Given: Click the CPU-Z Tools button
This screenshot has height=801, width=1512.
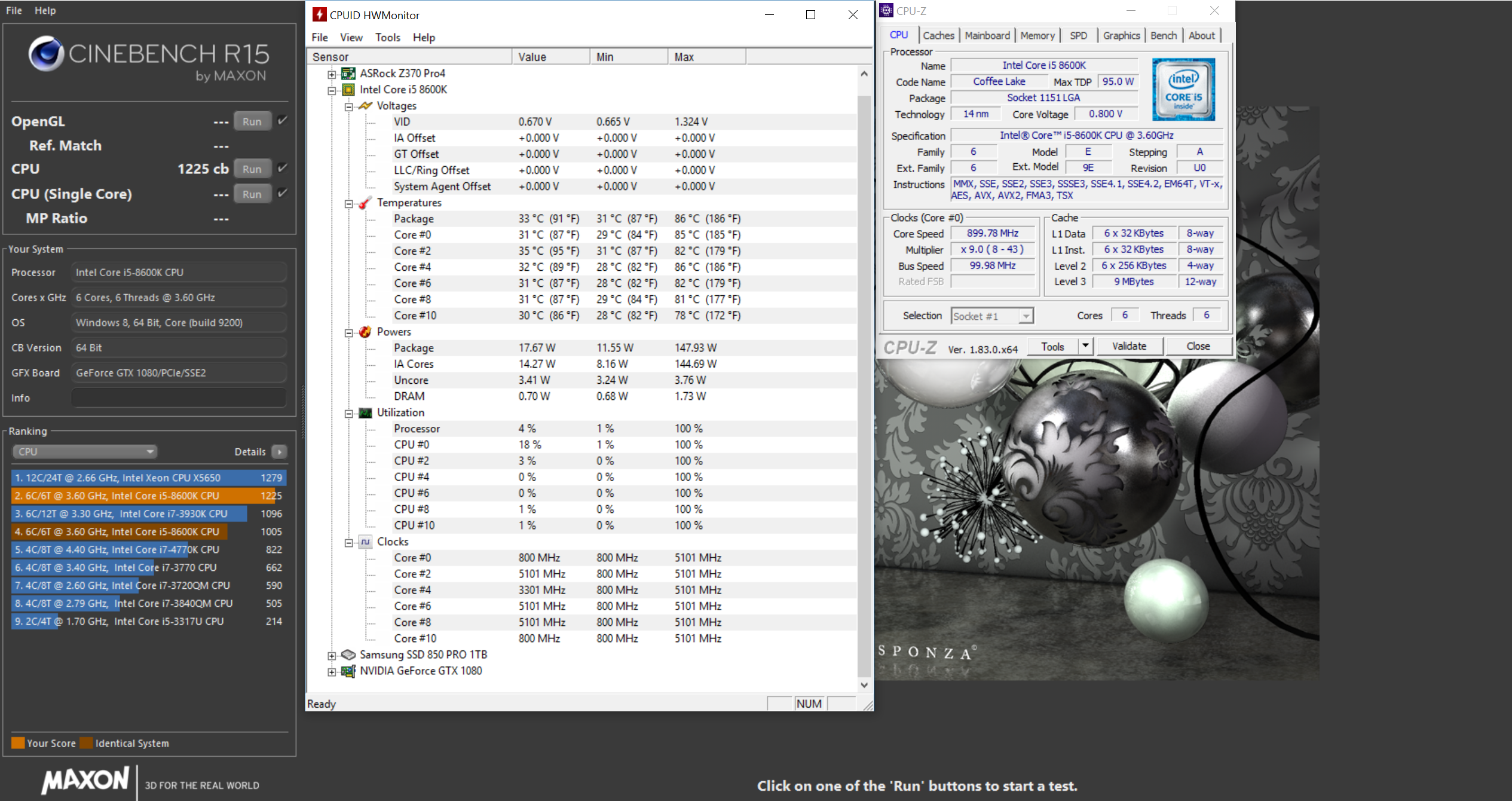Looking at the screenshot, I should click(x=1053, y=346).
